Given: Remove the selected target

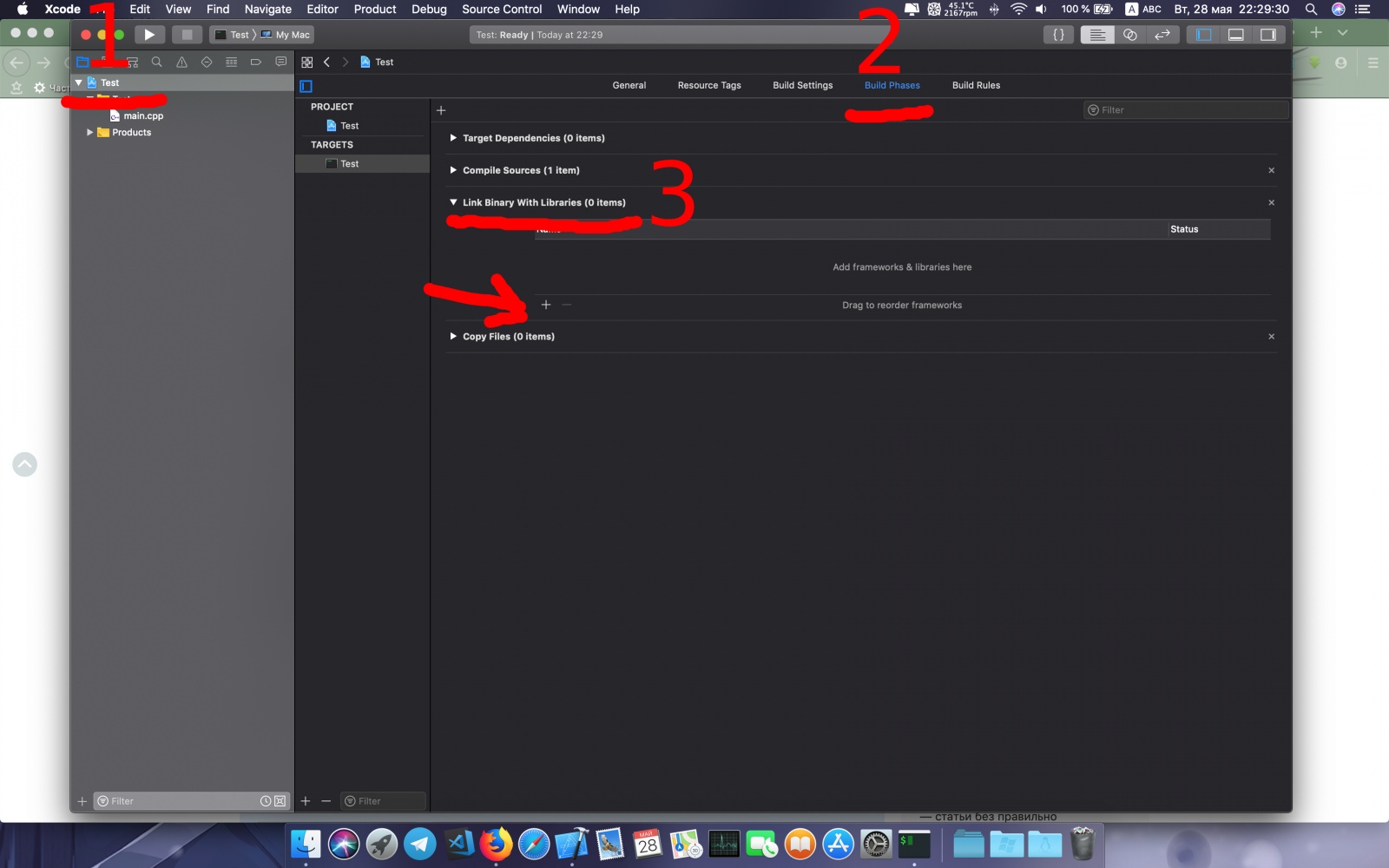Looking at the screenshot, I should coord(326,801).
